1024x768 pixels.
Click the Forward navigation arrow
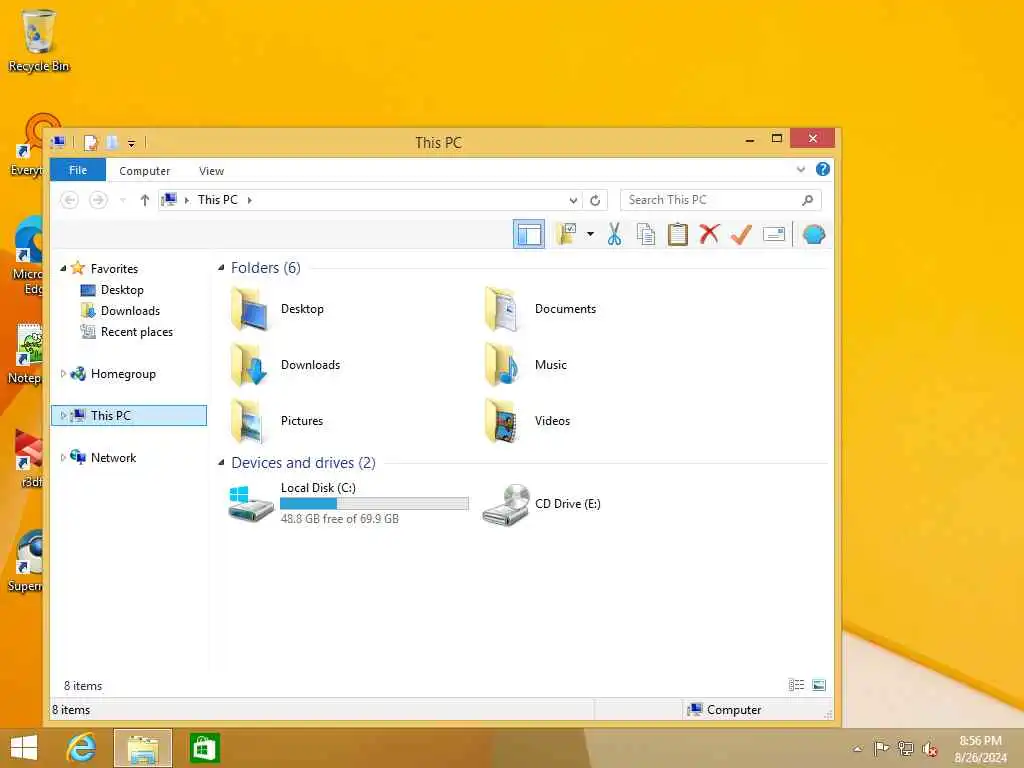[x=98, y=200]
